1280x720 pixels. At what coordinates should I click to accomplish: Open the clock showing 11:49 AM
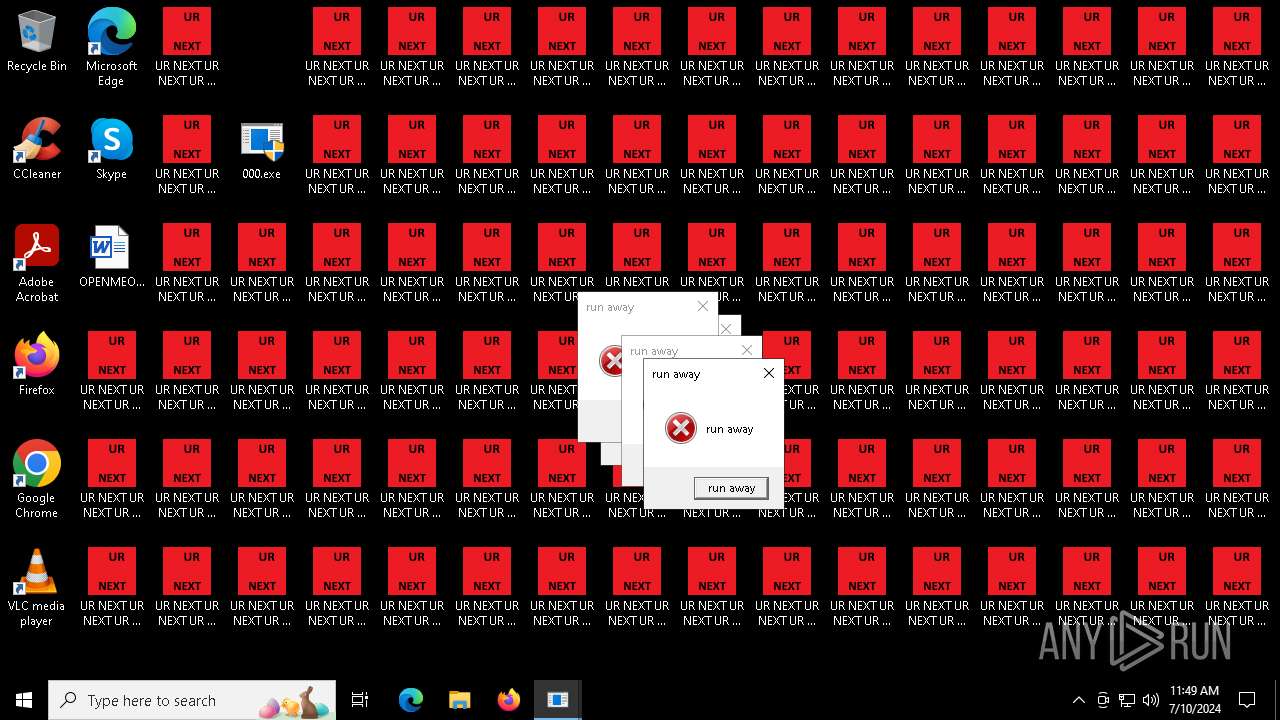(x=1194, y=700)
